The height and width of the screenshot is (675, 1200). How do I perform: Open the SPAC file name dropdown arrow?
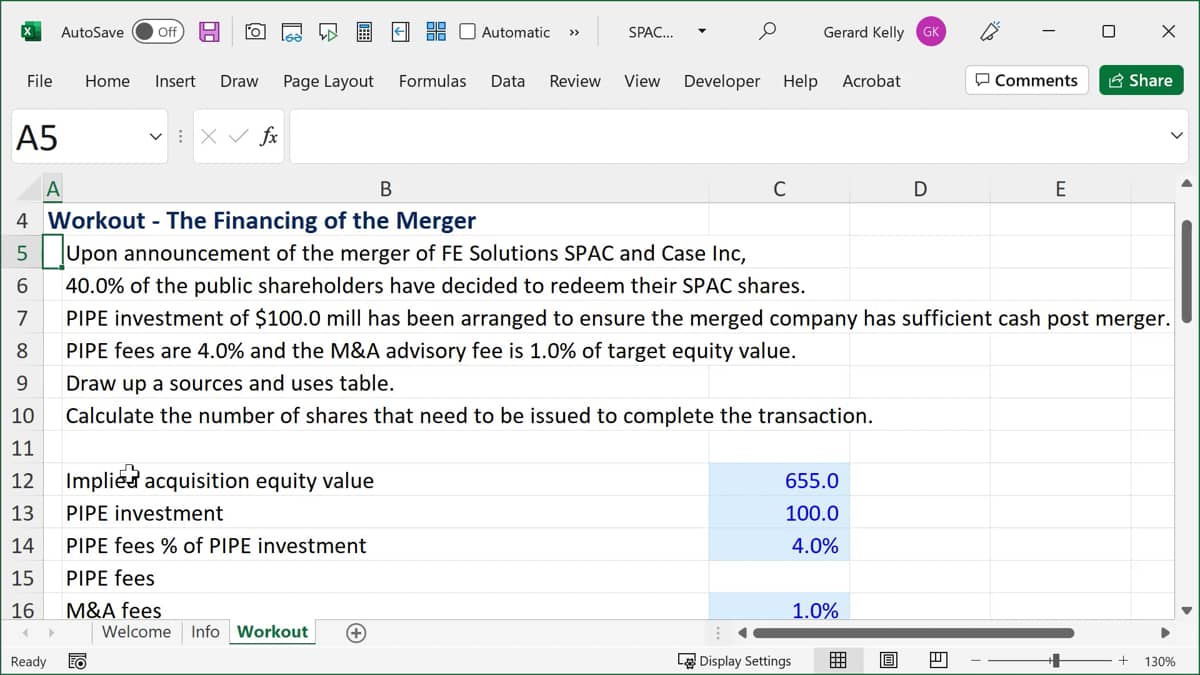click(702, 32)
